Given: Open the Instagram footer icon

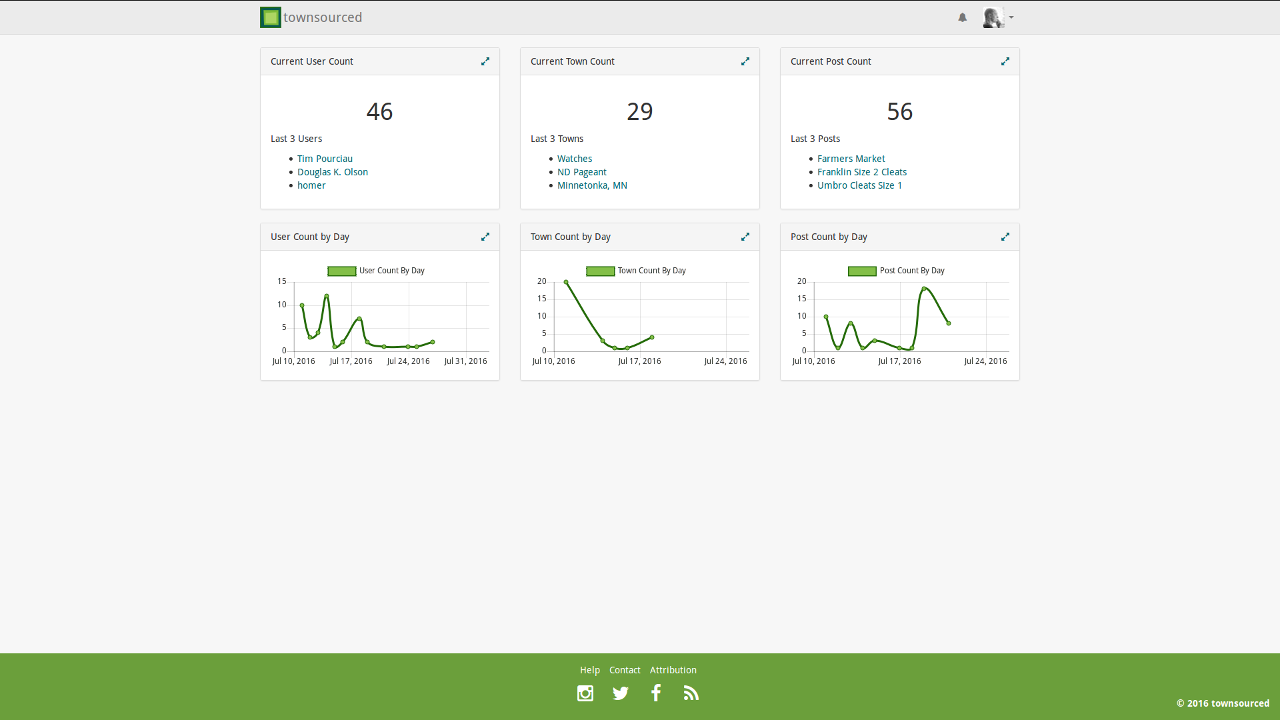Looking at the screenshot, I should [x=585, y=693].
